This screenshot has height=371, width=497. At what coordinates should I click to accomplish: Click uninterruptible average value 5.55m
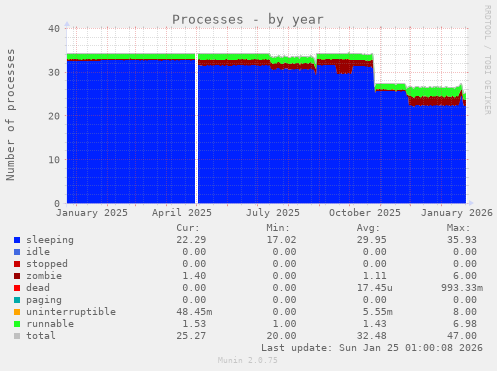378,312
